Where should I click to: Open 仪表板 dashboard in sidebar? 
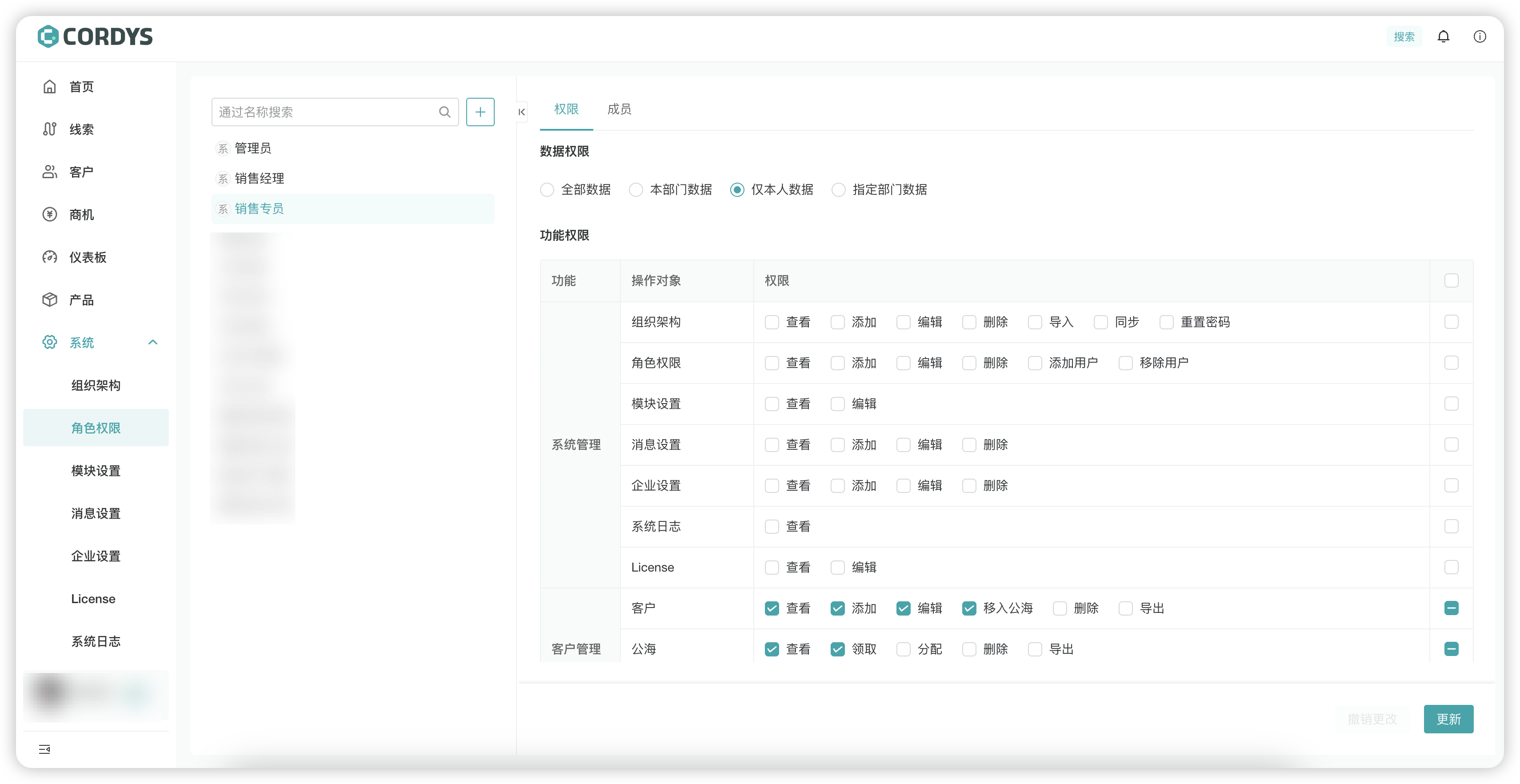pyautogui.click(x=87, y=257)
